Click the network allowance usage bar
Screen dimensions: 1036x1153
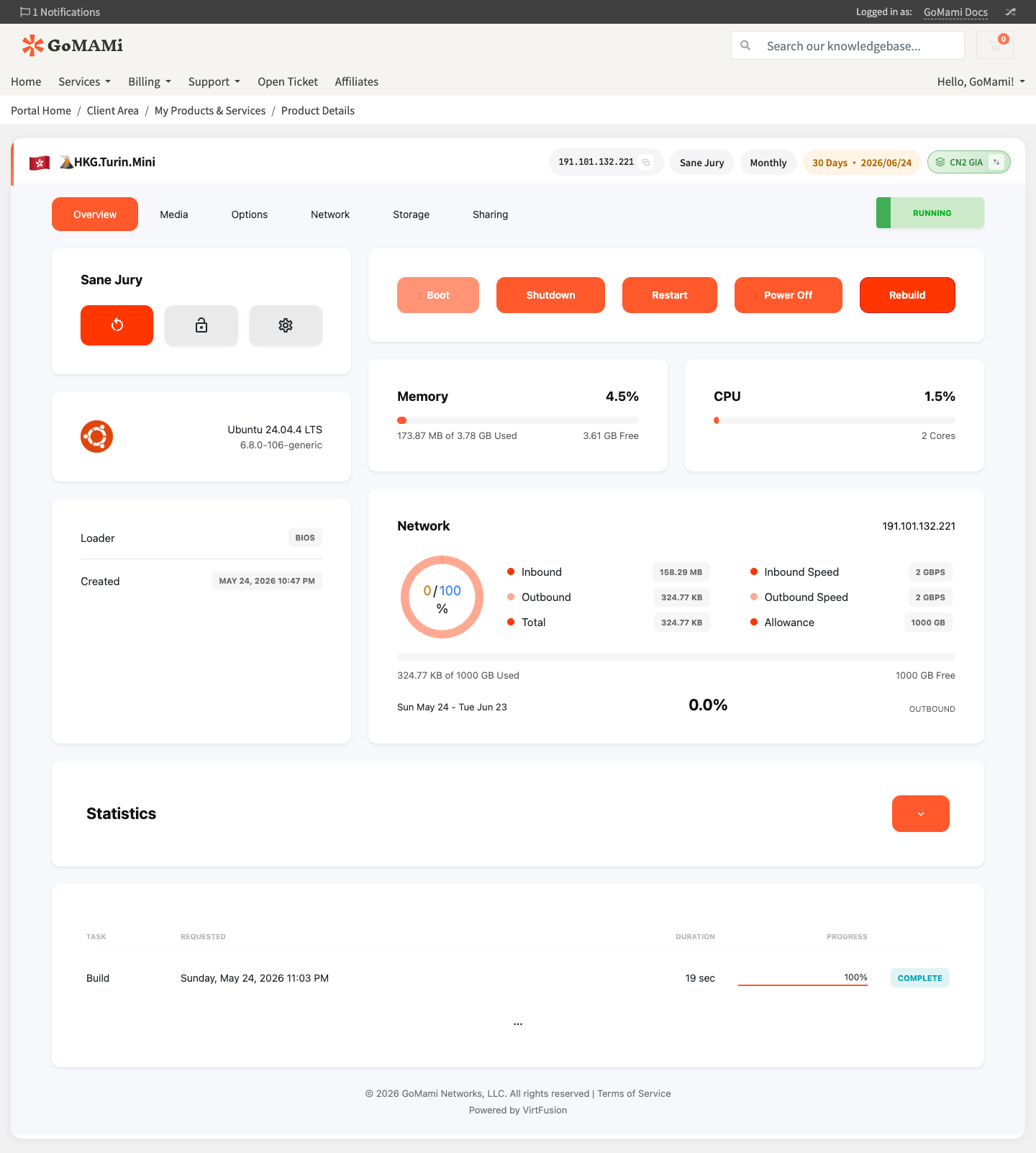pos(676,657)
